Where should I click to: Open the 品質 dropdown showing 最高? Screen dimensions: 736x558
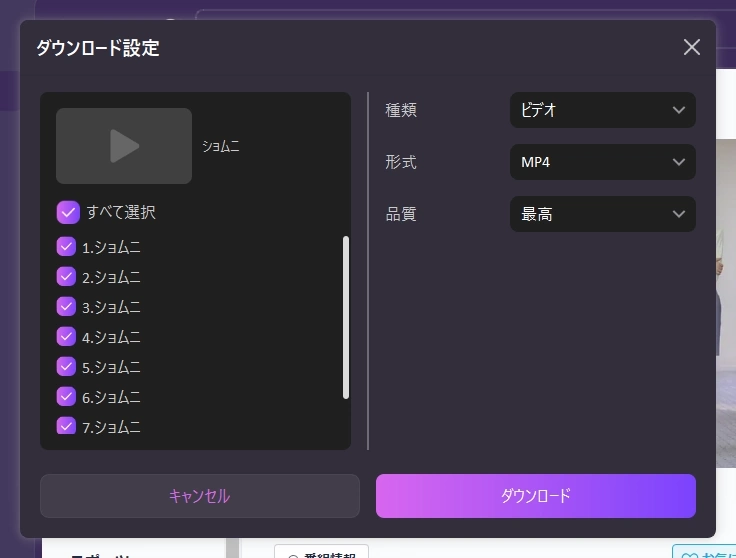(x=602, y=214)
